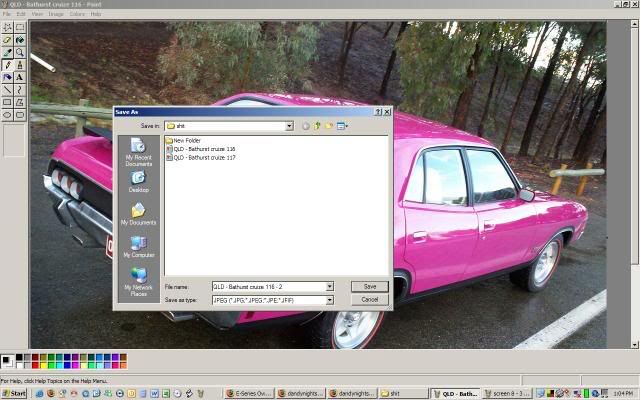Open My Documents in places bar
This screenshot has width=640, height=400.
point(138,215)
